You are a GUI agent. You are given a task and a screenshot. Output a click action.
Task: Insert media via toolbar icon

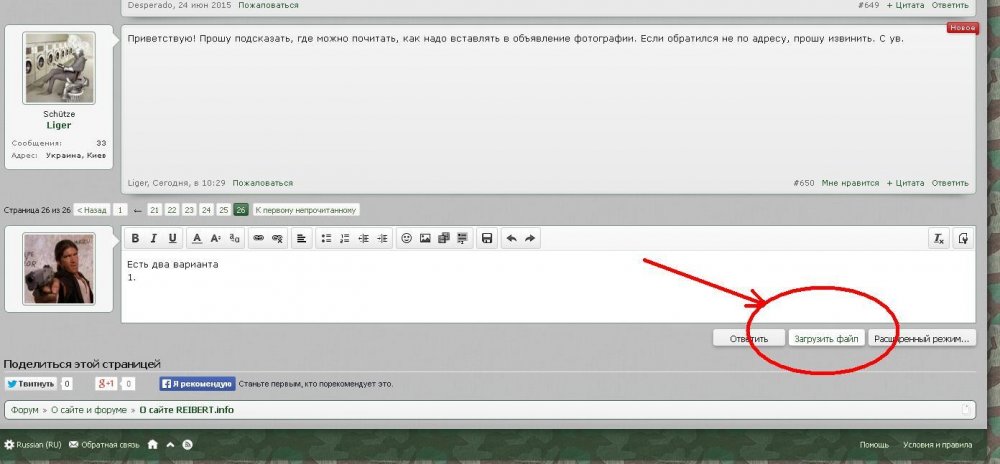point(444,238)
